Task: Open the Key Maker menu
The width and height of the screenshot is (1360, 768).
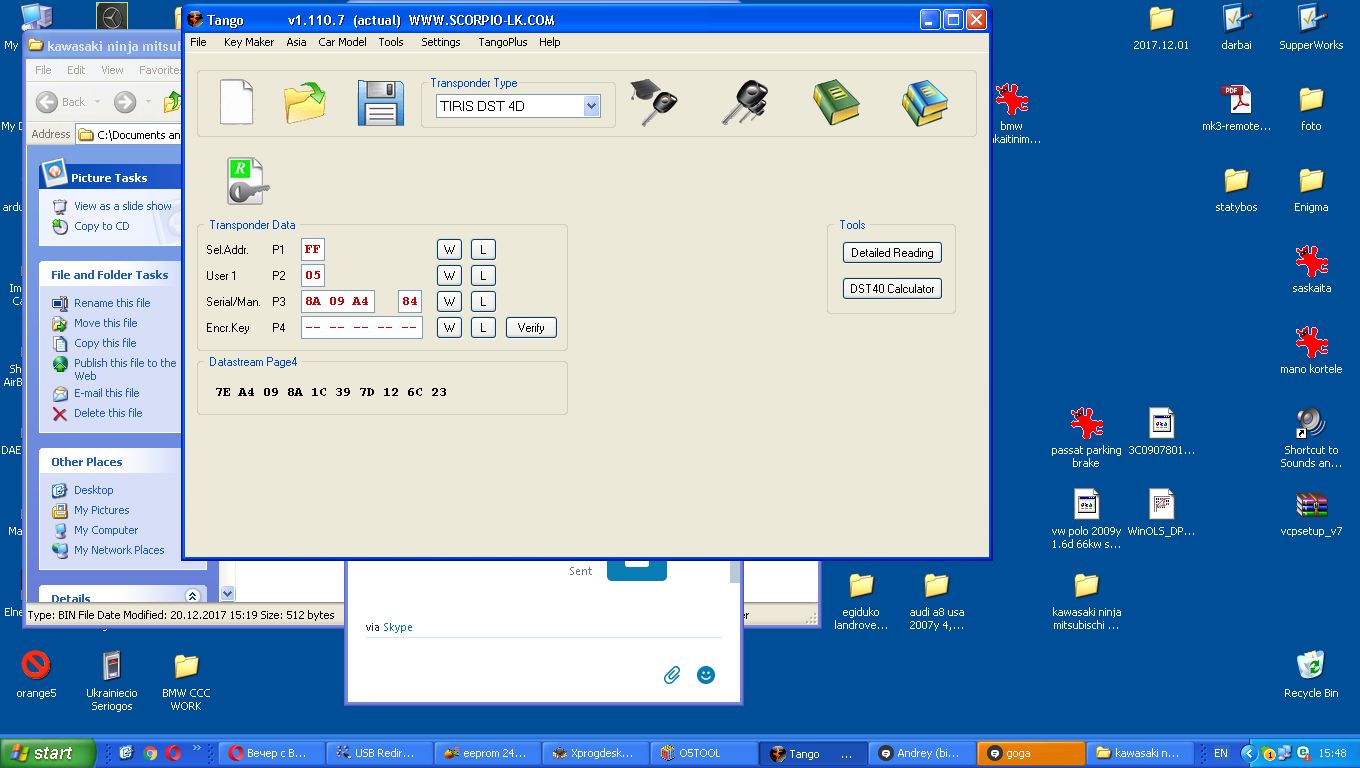Action: pos(249,42)
